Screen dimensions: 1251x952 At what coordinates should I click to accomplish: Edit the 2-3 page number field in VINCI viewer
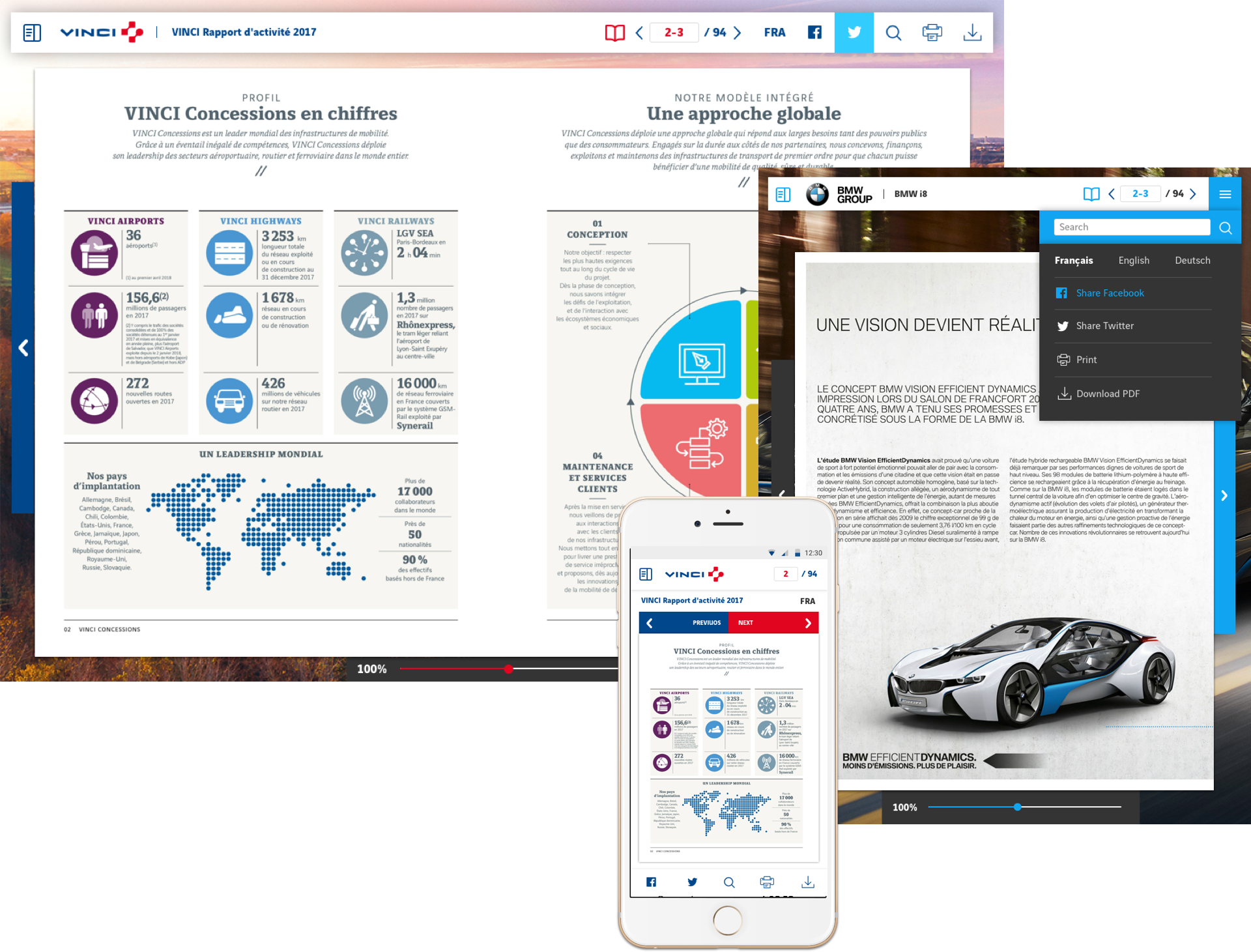pos(674,33)
